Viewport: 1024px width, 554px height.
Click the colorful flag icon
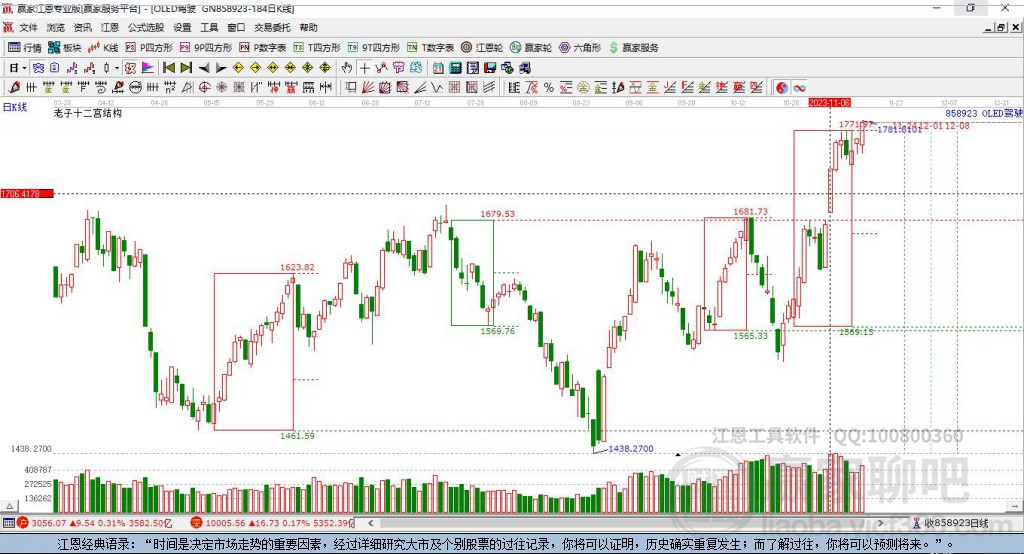click(148, 68)
